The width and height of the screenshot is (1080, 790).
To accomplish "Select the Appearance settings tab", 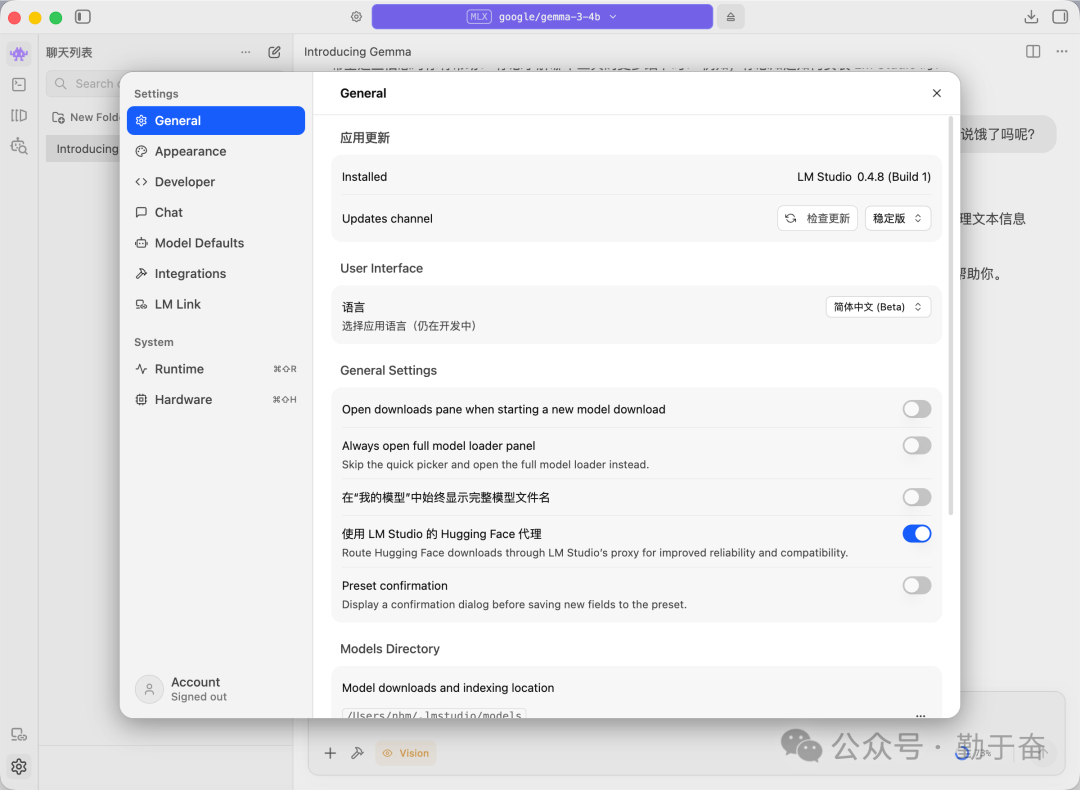I will pos(216,152).
